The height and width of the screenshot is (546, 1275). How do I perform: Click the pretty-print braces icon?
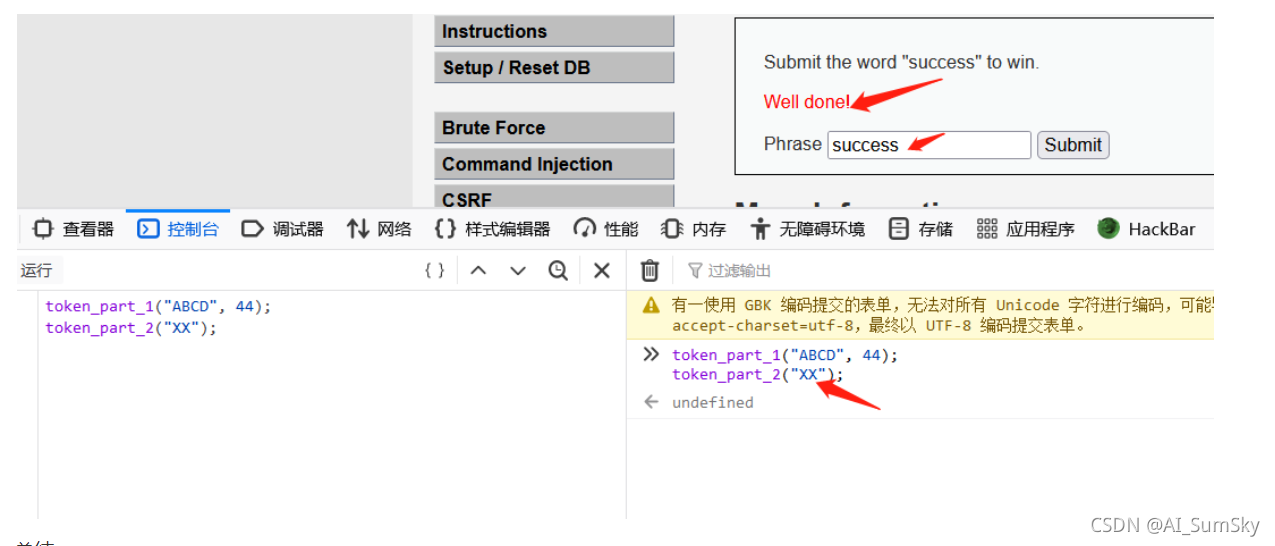434,270
